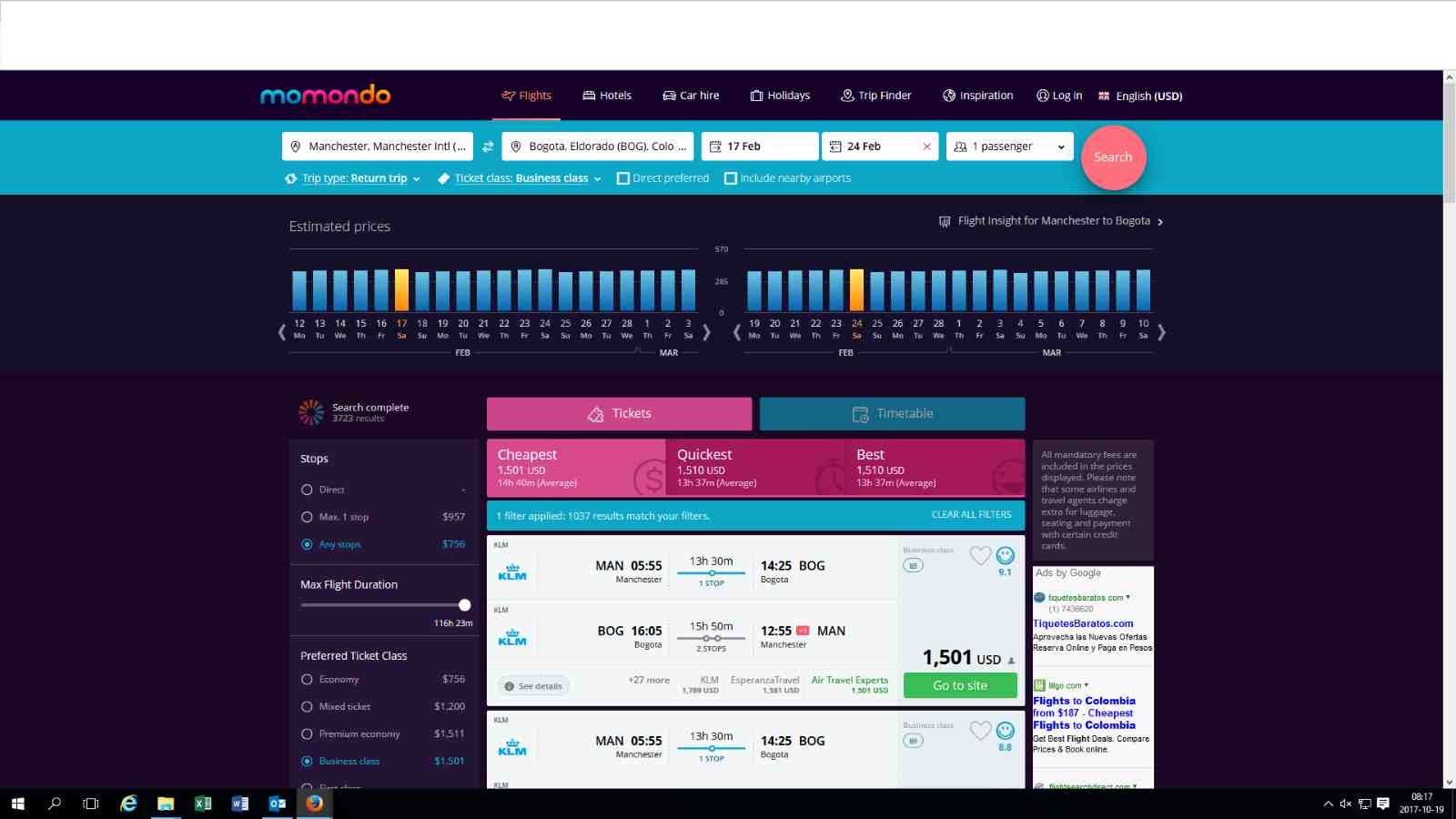Click the momondo logo
The width and height of the screenshot is (1456, 819).
[x=325, y=95]
